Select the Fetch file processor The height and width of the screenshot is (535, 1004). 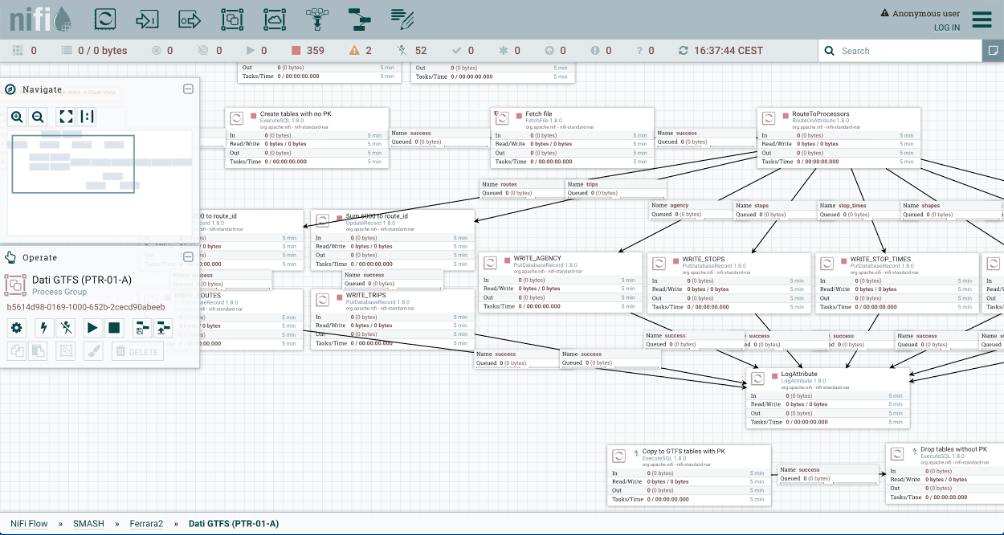click(x=572, y=138)
